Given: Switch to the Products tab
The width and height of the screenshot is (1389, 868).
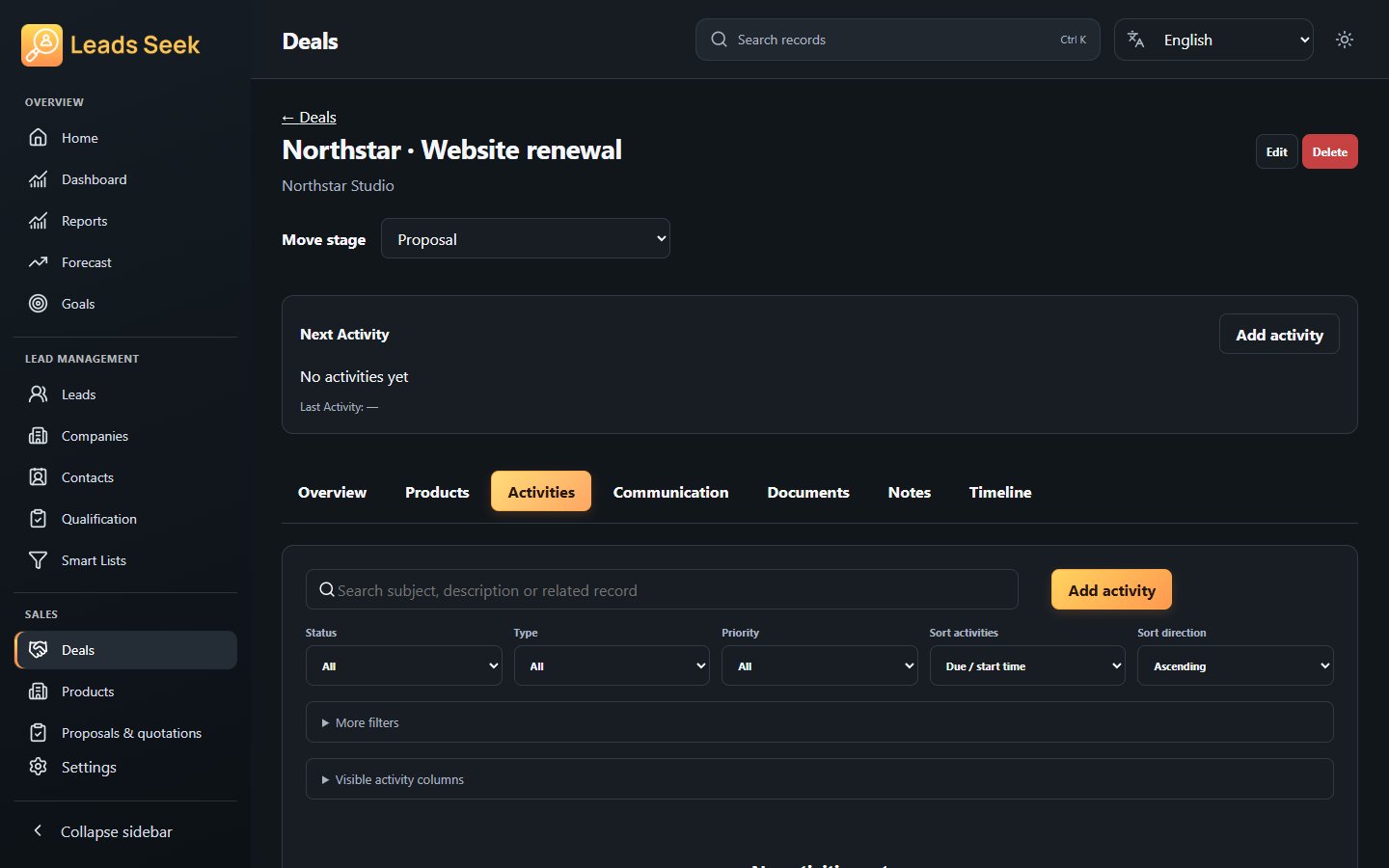Looking at the screenshot, I should [437, 492].
